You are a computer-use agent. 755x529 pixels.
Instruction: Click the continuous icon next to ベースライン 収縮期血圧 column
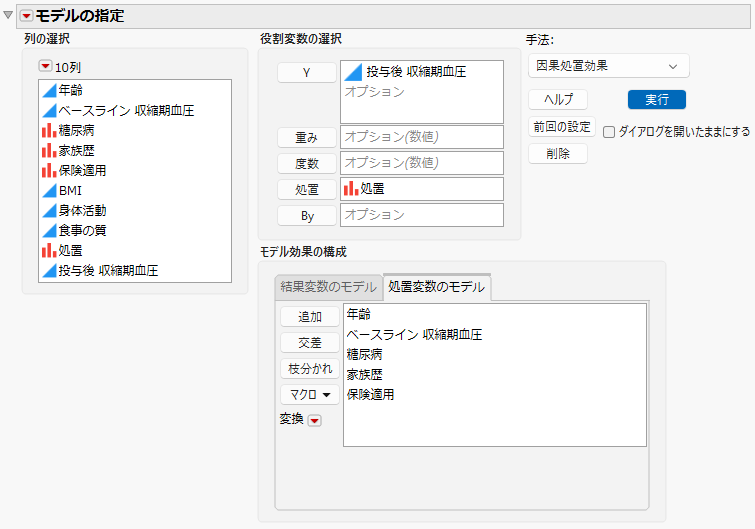pyautogui.click(x=49, y=111)
